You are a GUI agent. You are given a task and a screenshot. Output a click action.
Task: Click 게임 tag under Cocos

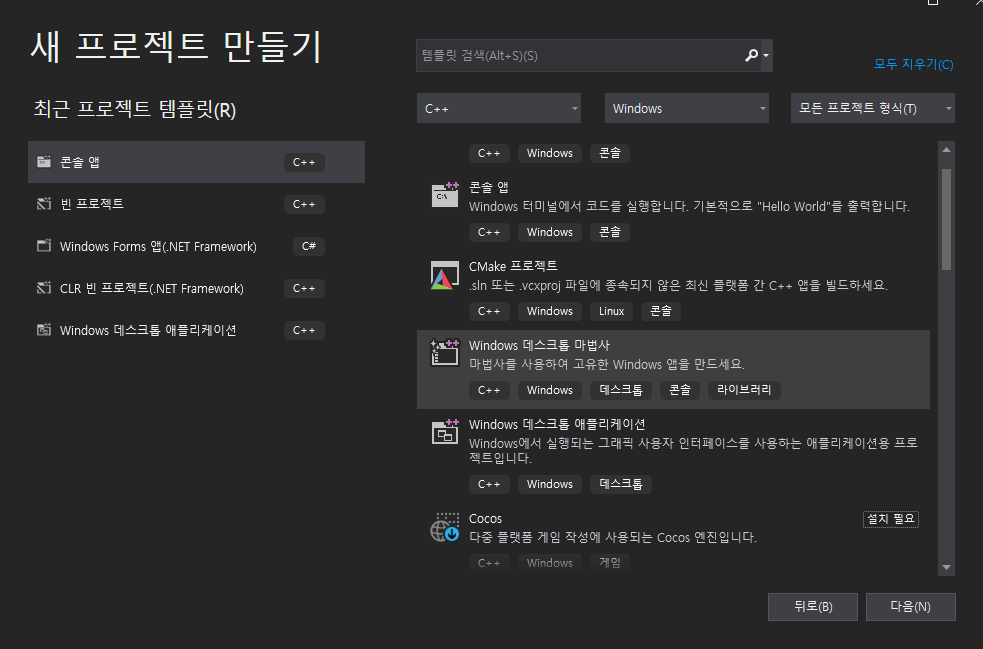click(x=609, y=562)
